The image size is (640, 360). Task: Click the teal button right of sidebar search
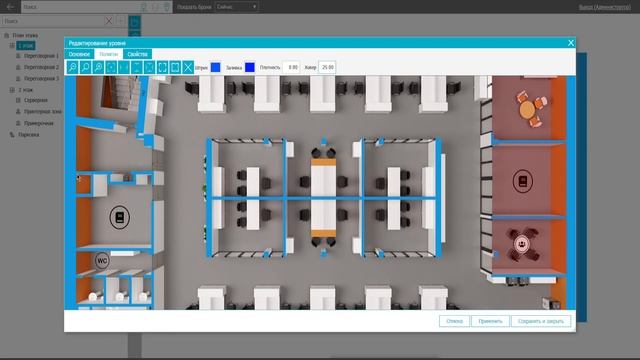[135, 22]
